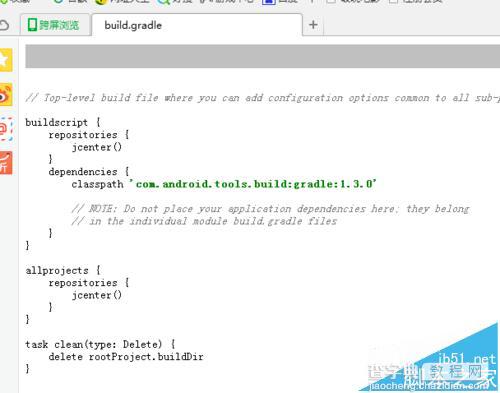
Task: Click the restore-closed-tab arrow left of the tabs
Action: pos(4,25)
